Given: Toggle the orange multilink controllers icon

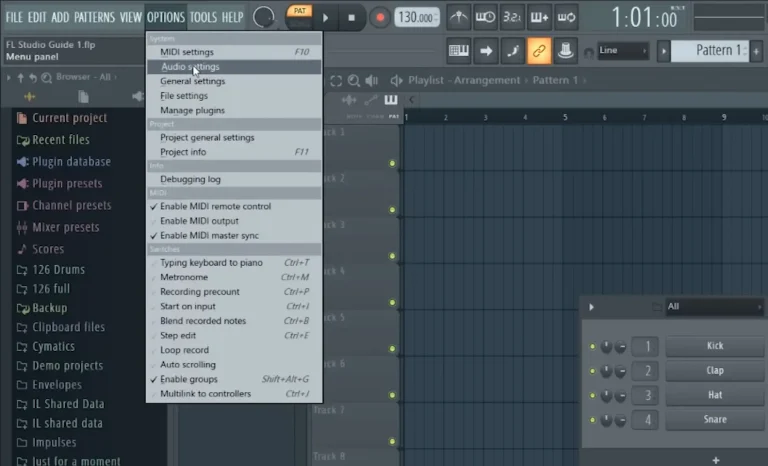Looking at the screenshot, I should [x=539, y=50].
